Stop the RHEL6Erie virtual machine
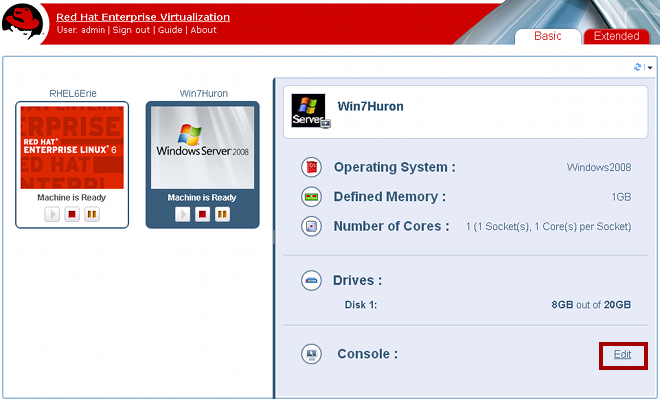 tap(72, 215)
